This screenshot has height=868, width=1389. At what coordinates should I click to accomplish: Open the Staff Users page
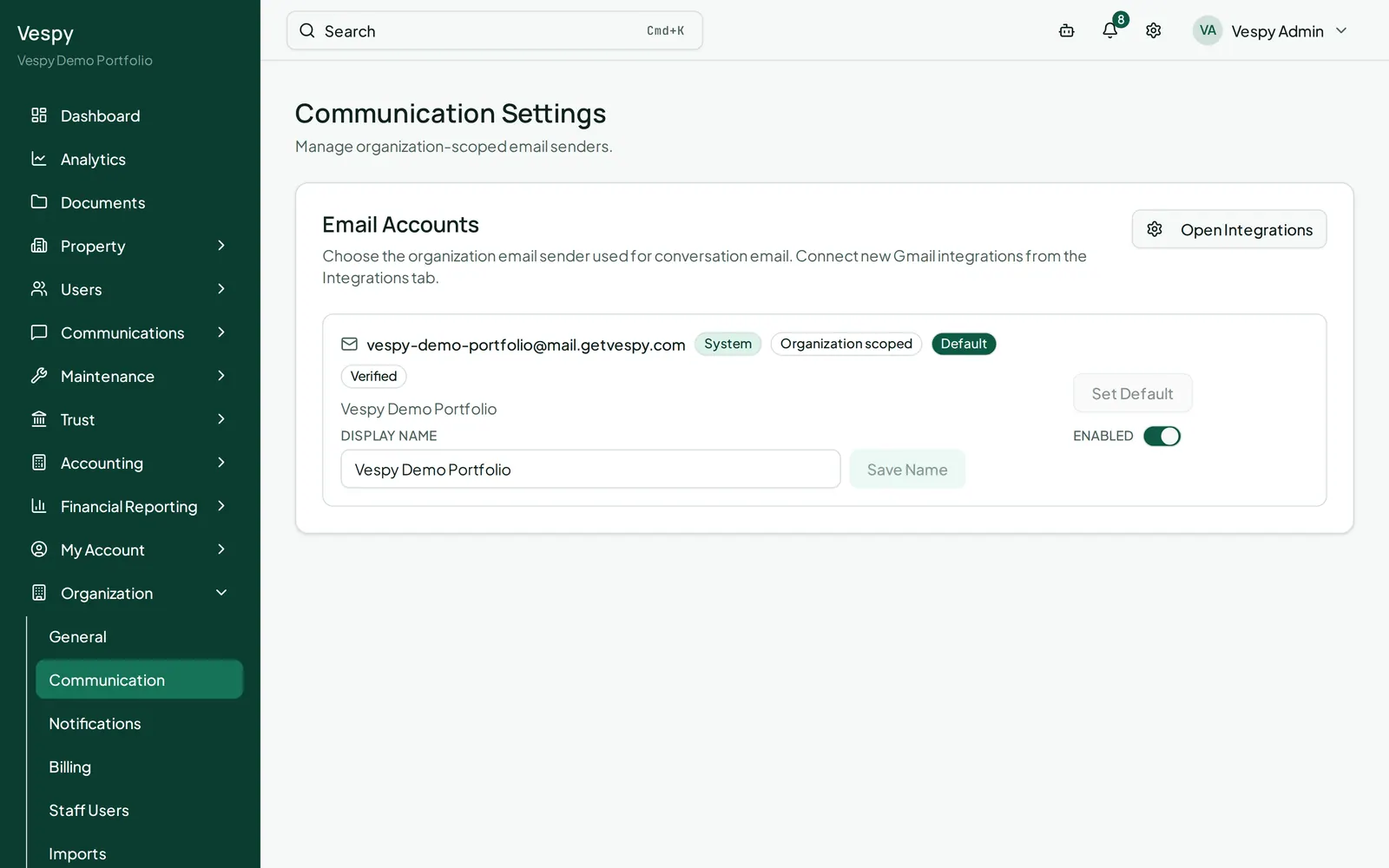coord(139,810)
